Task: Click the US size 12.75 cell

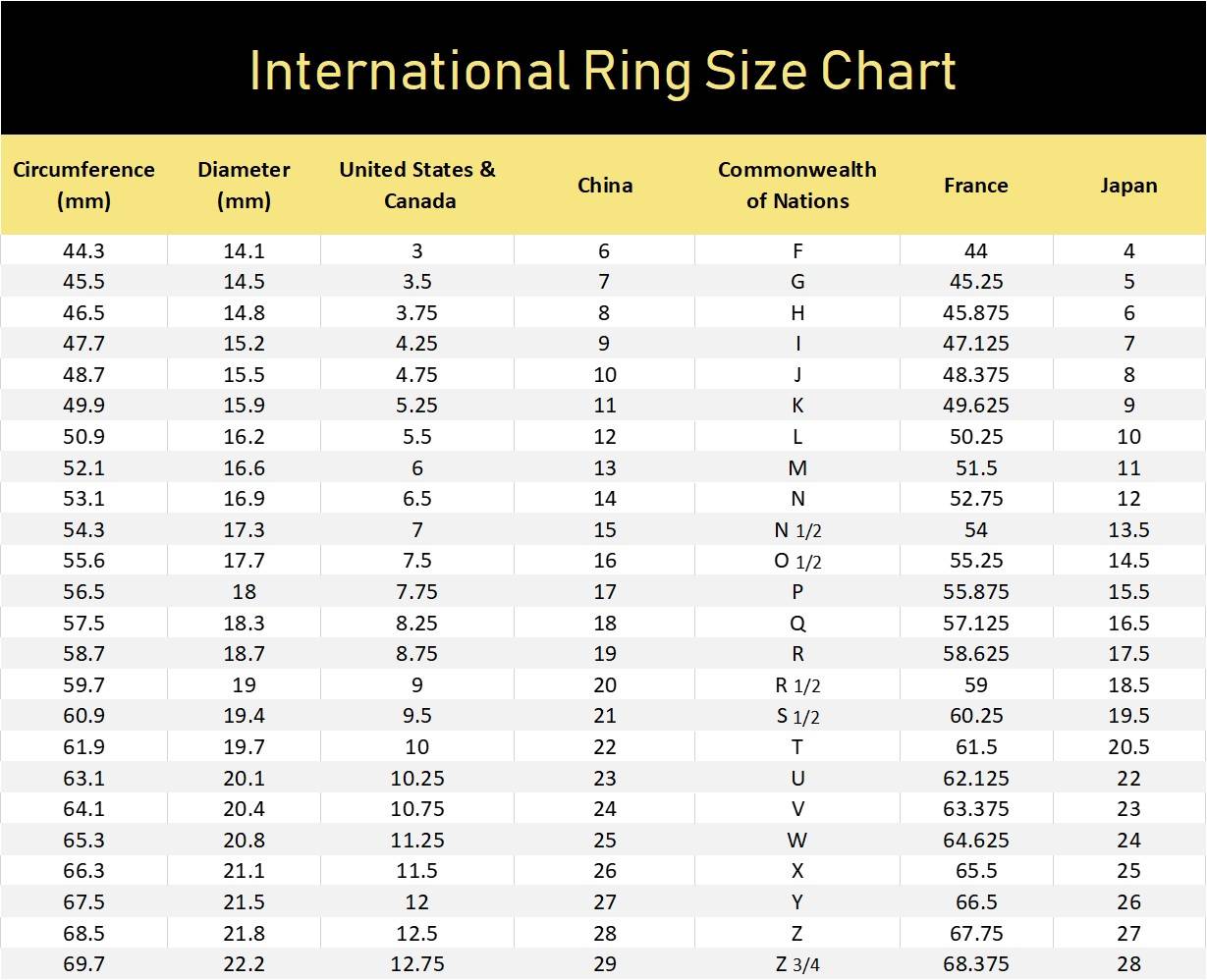Action: click(x=417, y=964)
